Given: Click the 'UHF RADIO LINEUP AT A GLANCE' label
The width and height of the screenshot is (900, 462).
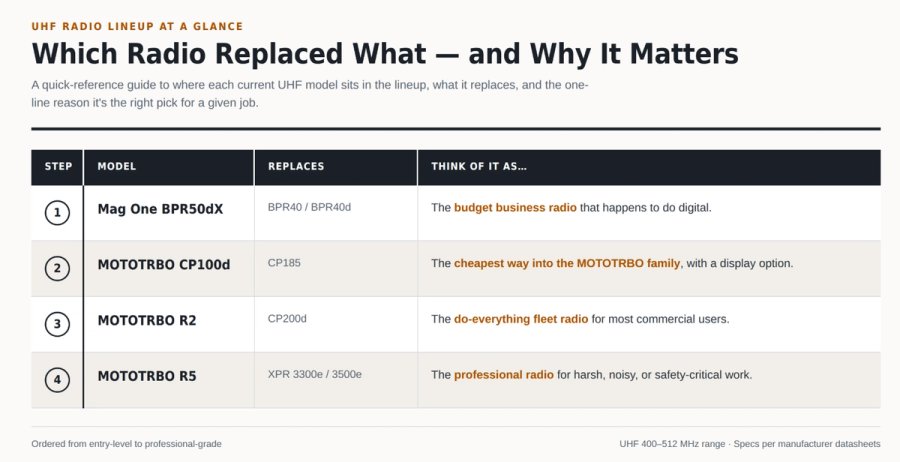Looking at the screenshot, I should tap(137, 26).
